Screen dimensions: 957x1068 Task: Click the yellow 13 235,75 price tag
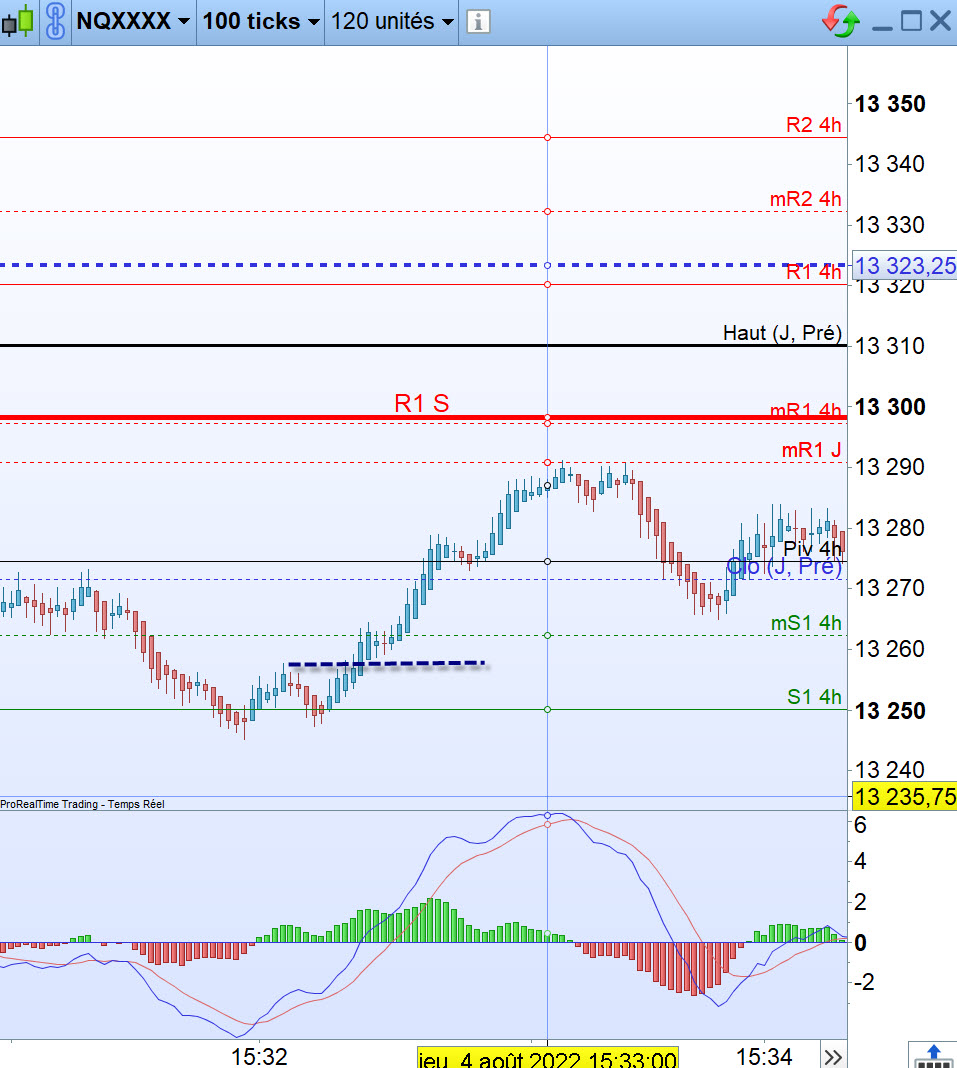pos(905,796)
